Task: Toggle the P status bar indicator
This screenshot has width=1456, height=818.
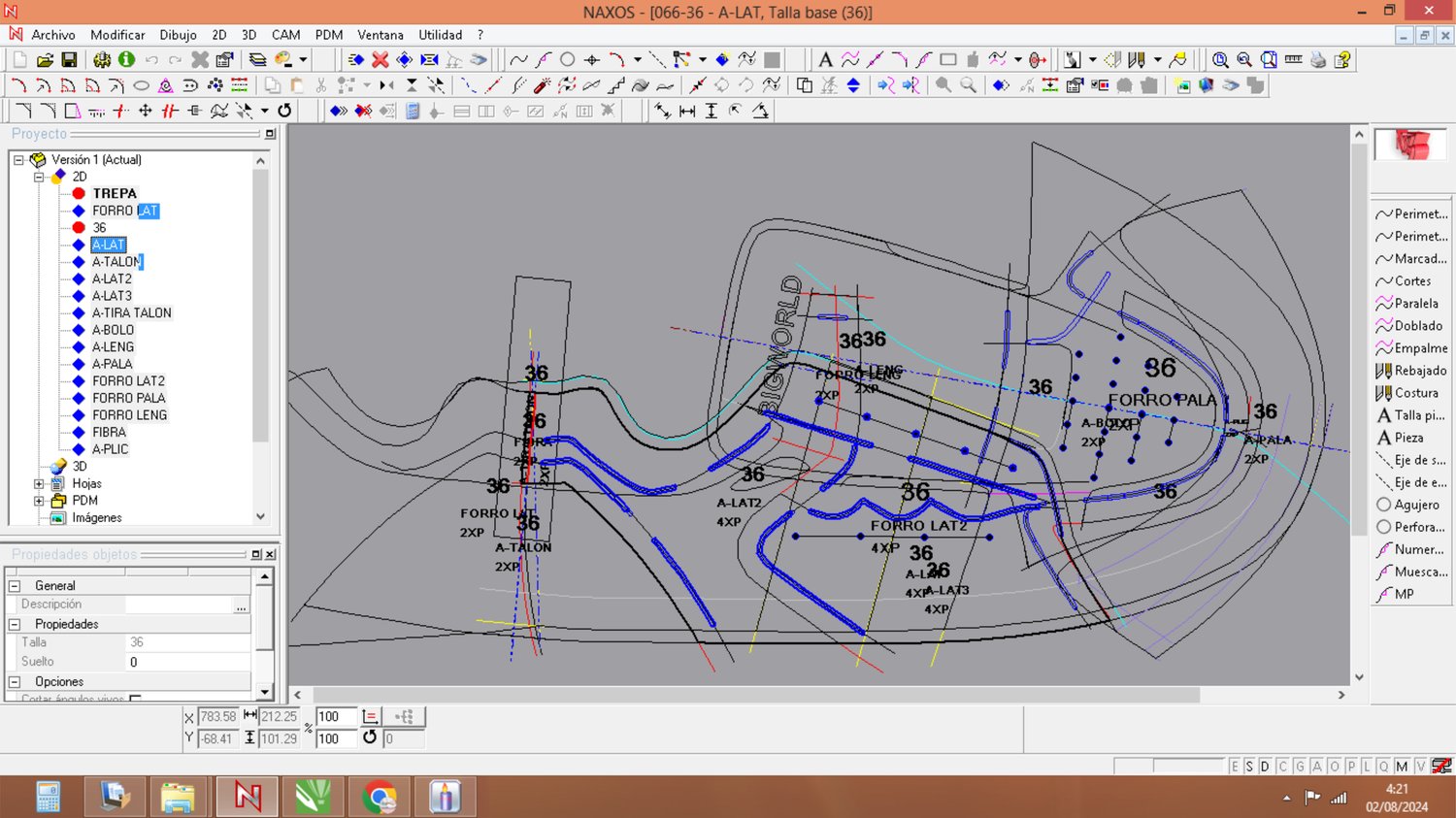Action: point(1351,767)
